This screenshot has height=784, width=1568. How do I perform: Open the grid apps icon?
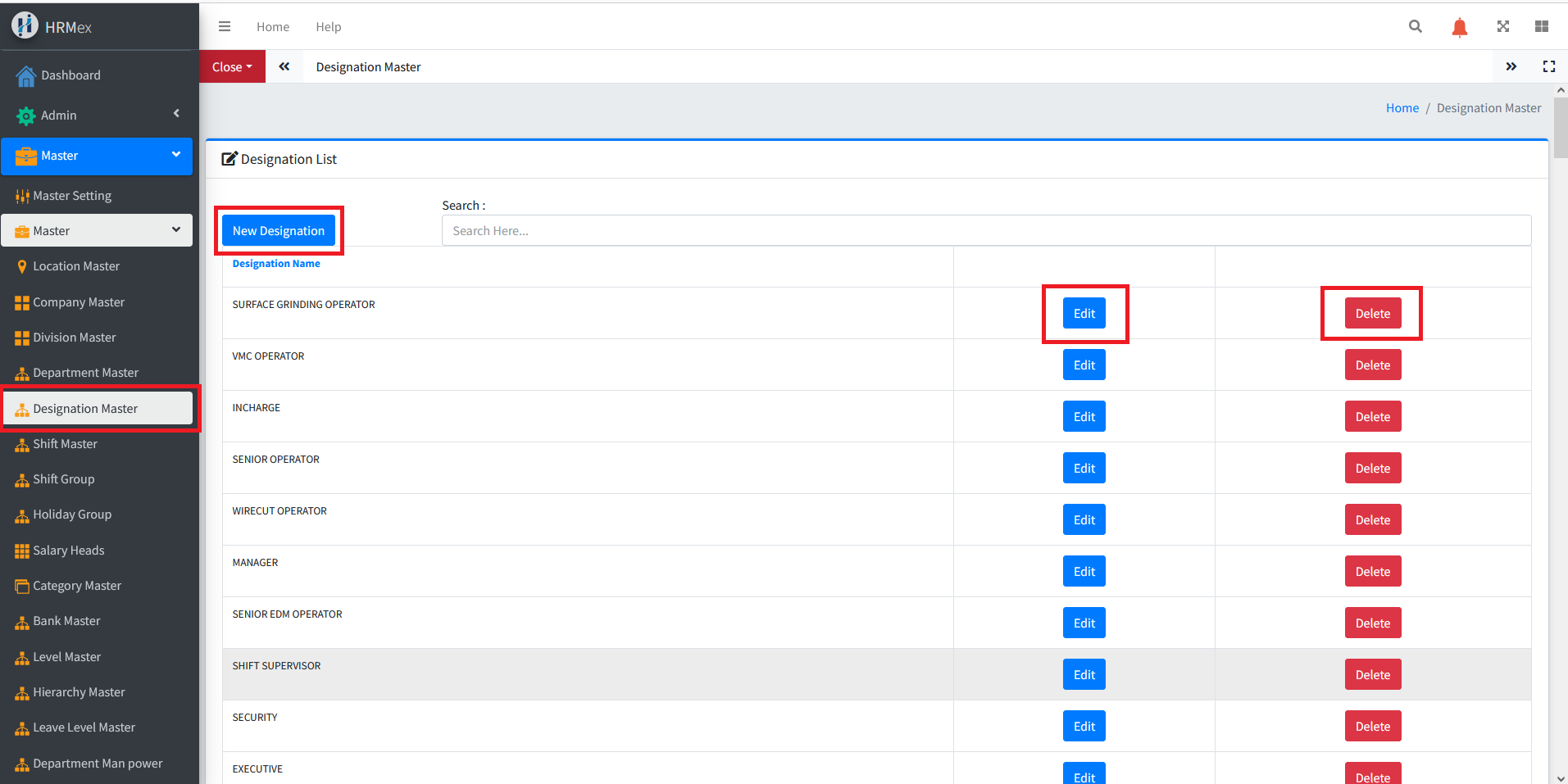[x=1541, y=26]
